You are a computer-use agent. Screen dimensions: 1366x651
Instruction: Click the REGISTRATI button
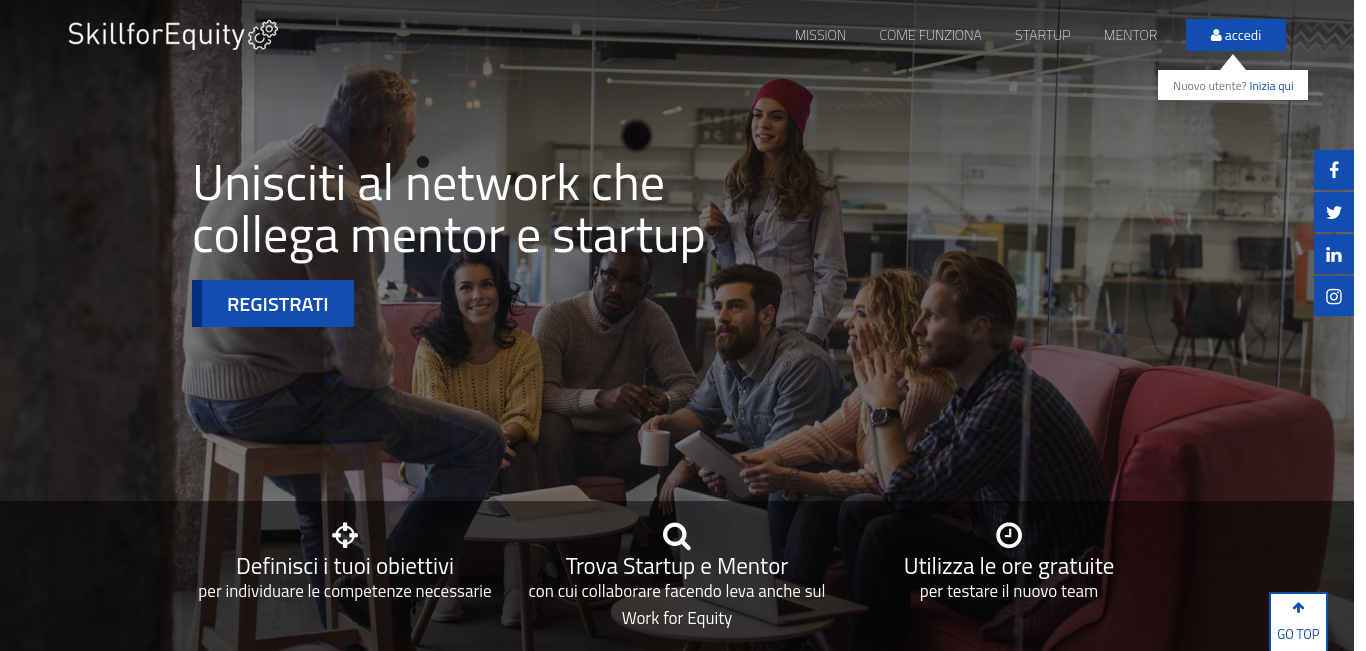(x=273, y=304)
